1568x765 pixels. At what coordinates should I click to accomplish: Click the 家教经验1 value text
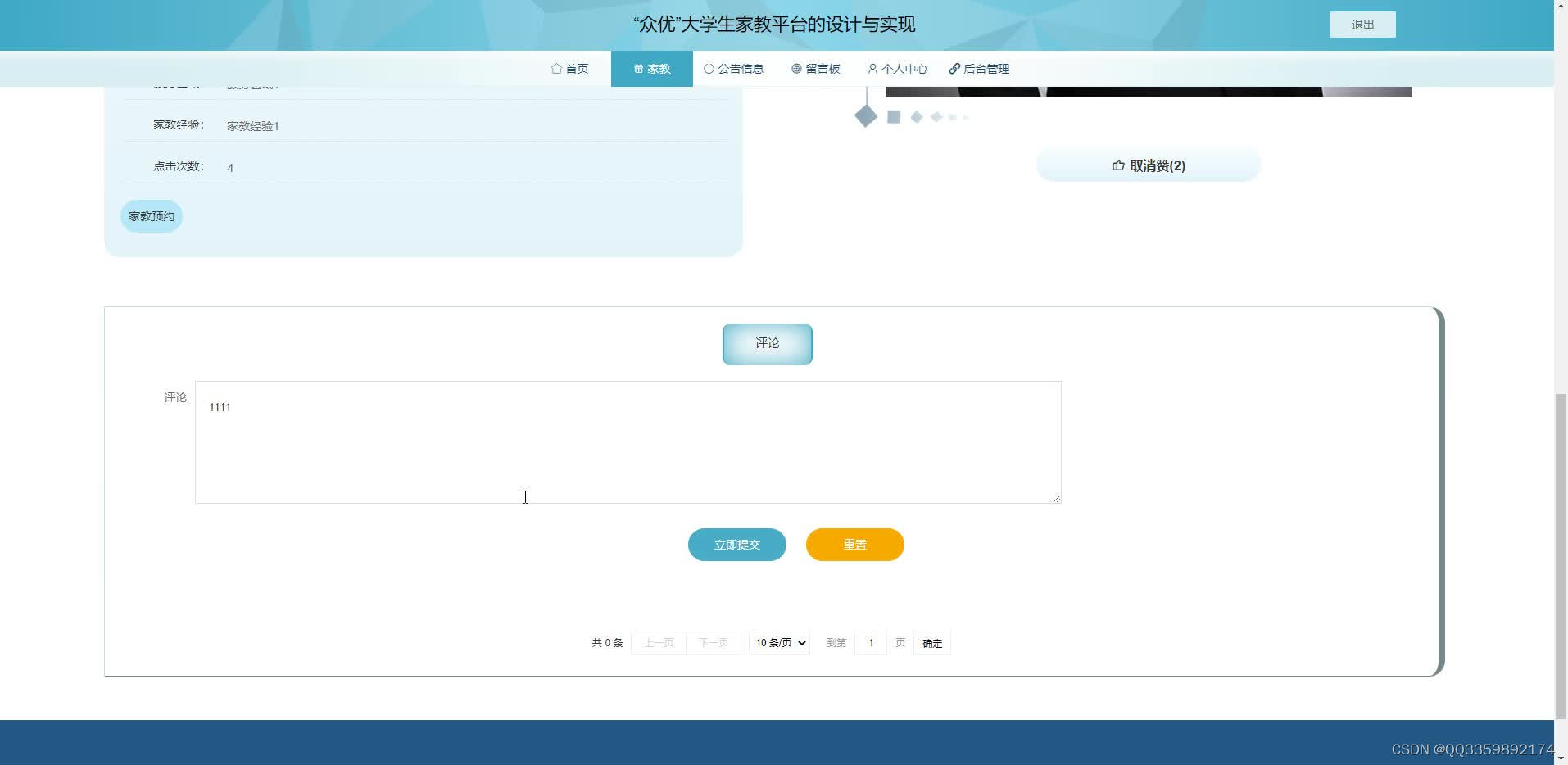click(253, 126)
